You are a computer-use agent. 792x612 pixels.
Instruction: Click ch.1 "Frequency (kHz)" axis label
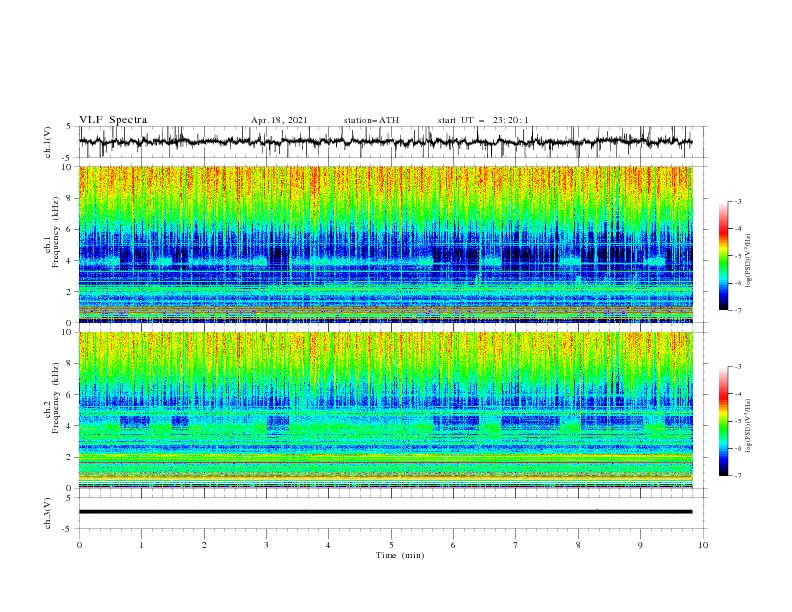(56, 232)
